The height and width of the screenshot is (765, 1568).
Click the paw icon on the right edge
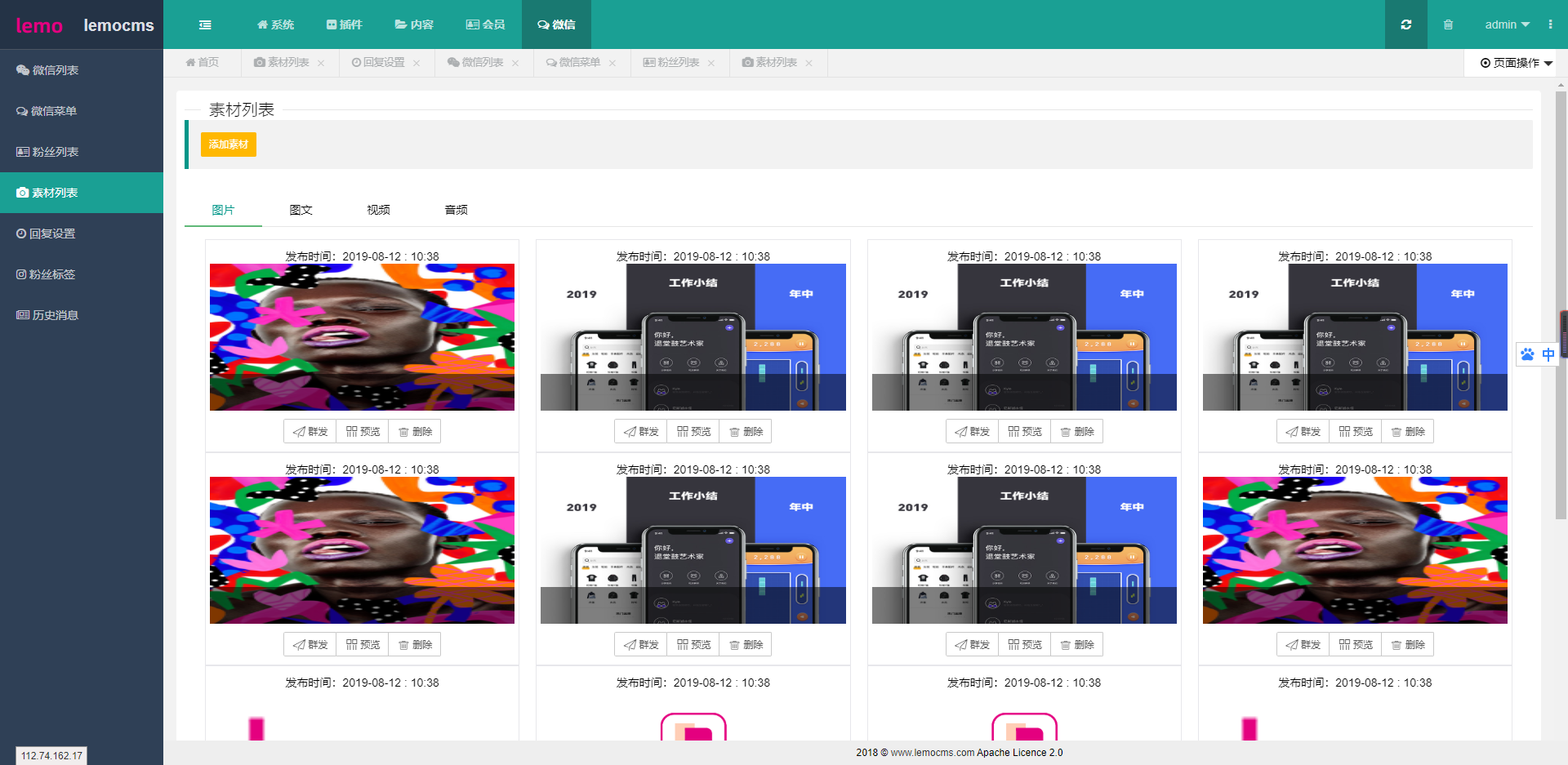click(x=1528, y=354)
